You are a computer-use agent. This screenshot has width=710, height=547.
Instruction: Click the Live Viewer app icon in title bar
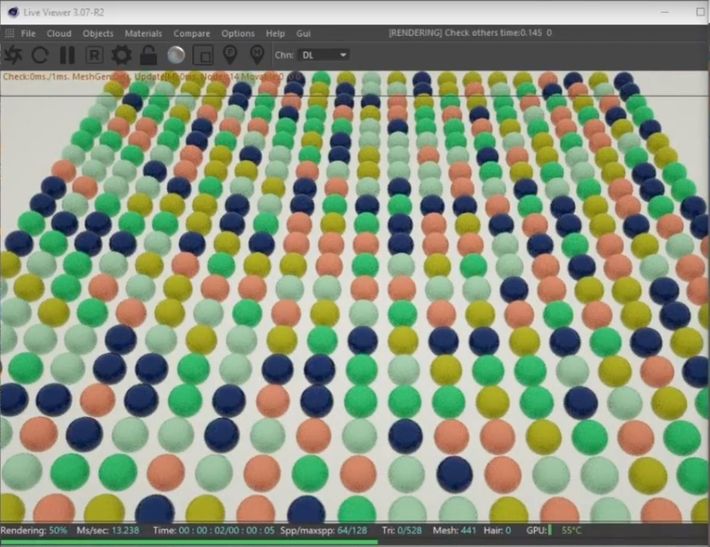click(x=14, y=12)
